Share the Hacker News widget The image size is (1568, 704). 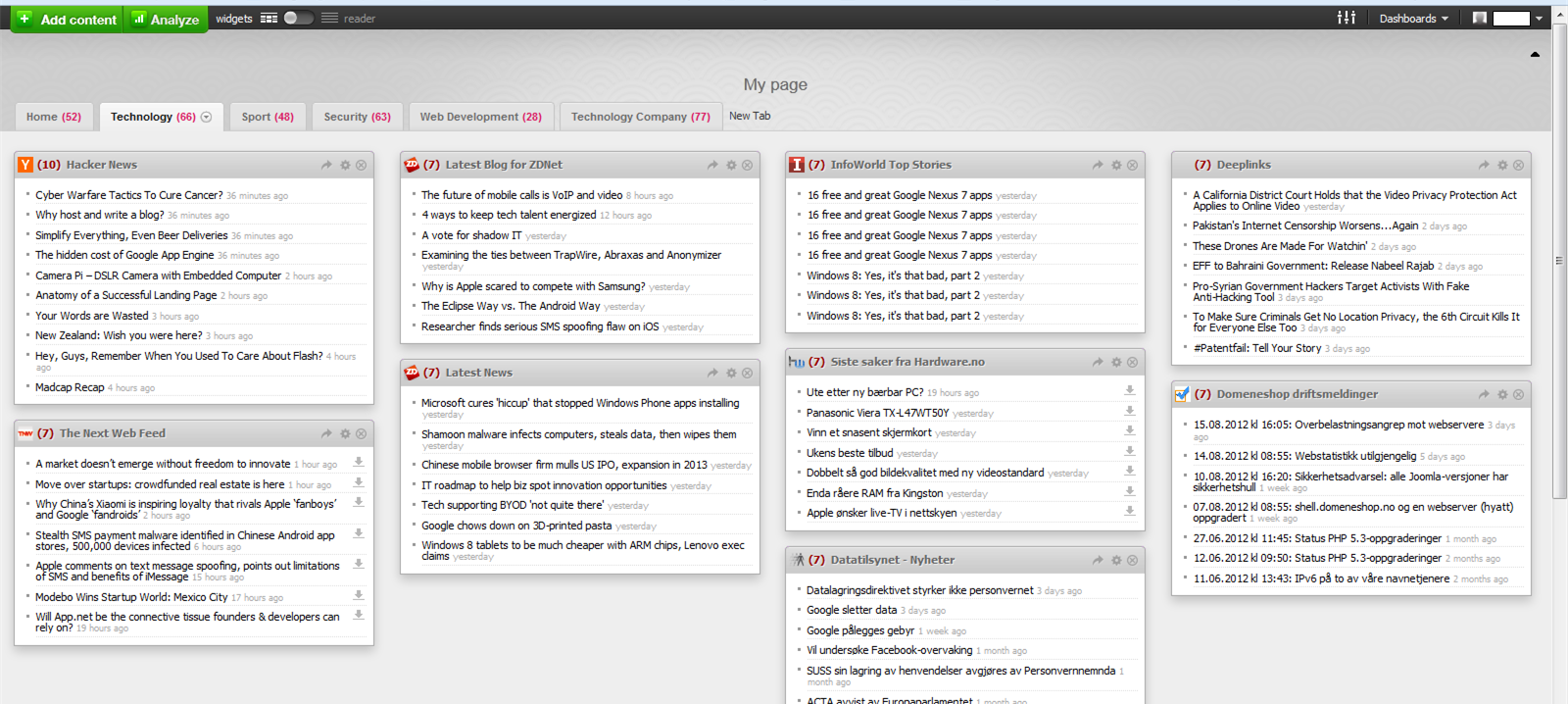pyautogui.click(x=326, y=165)
